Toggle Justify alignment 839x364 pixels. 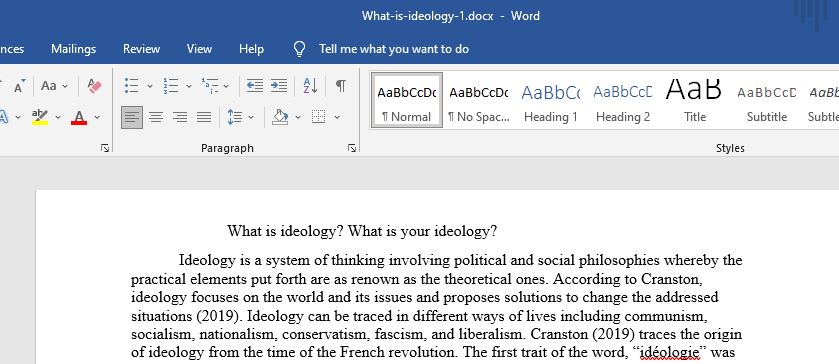tap(204, 117)
